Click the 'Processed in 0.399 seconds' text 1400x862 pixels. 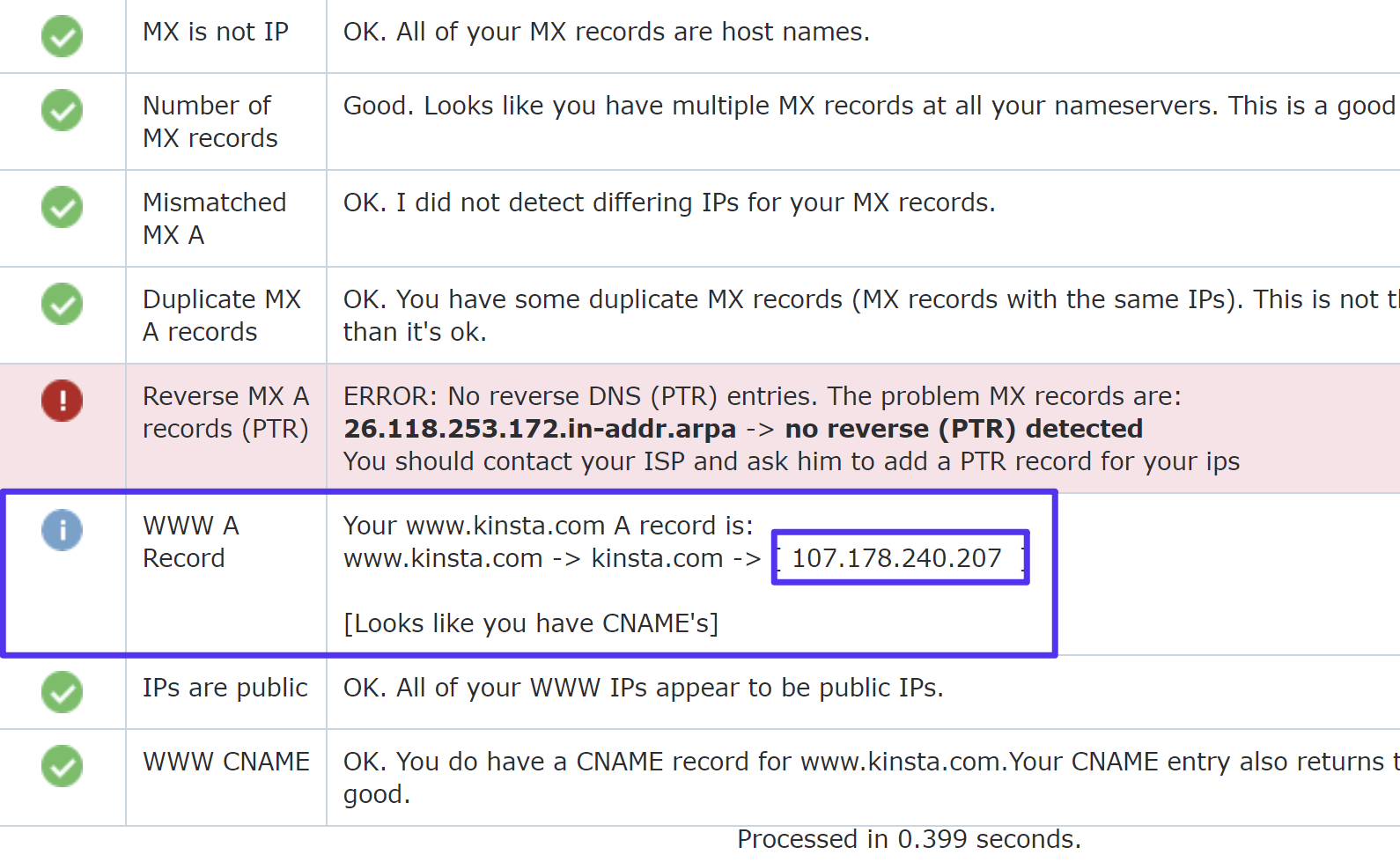point(909,839)
